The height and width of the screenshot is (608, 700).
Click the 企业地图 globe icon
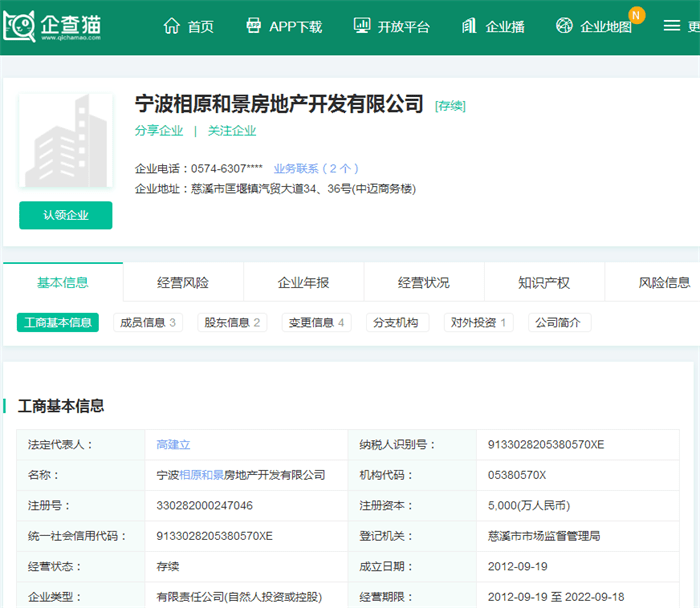[564, 26]
